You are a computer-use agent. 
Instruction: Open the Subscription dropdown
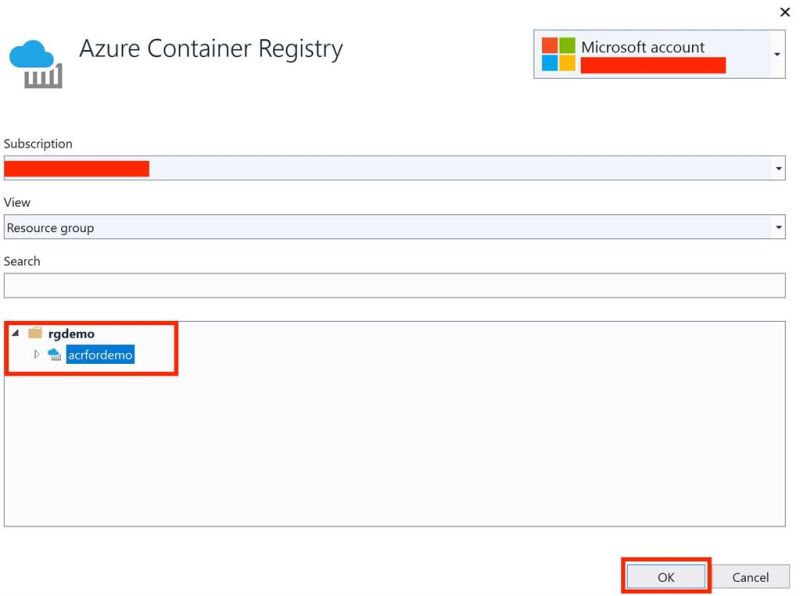point(779,166)
